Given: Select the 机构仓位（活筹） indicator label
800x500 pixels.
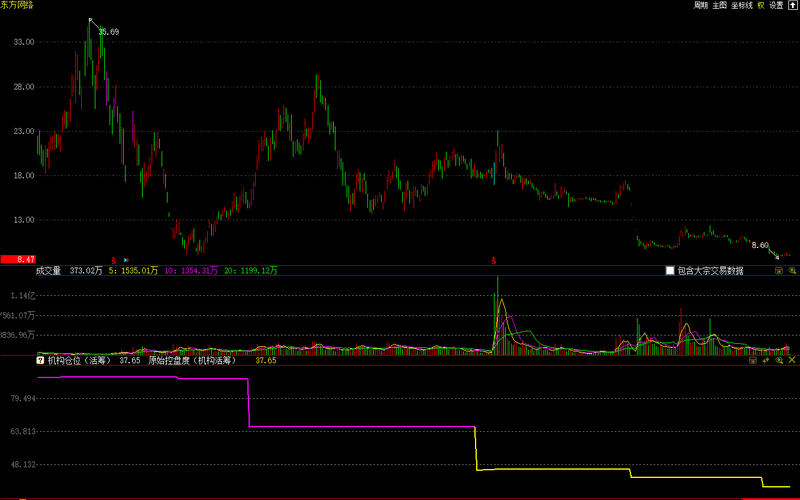Looking at the screenshot, I should click(x=80, y=360).
